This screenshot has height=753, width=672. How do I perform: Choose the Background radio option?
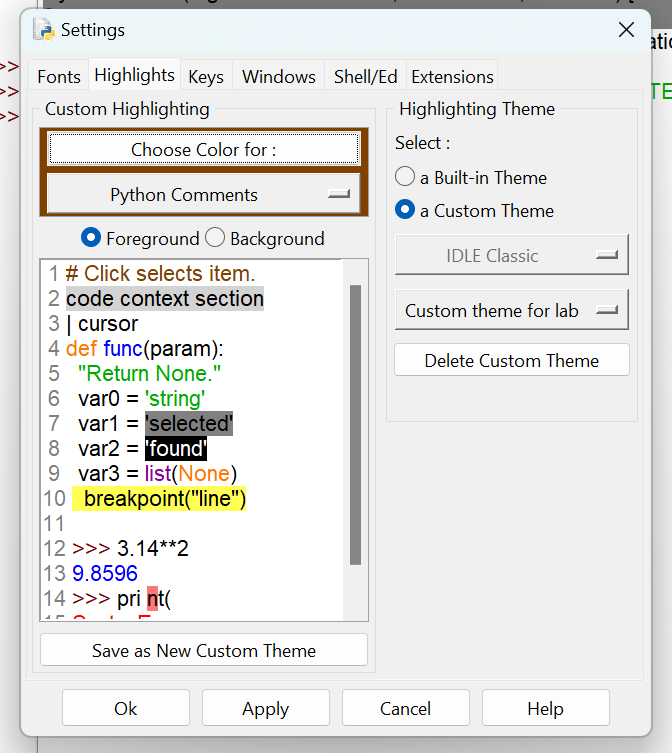coord(215,239)
